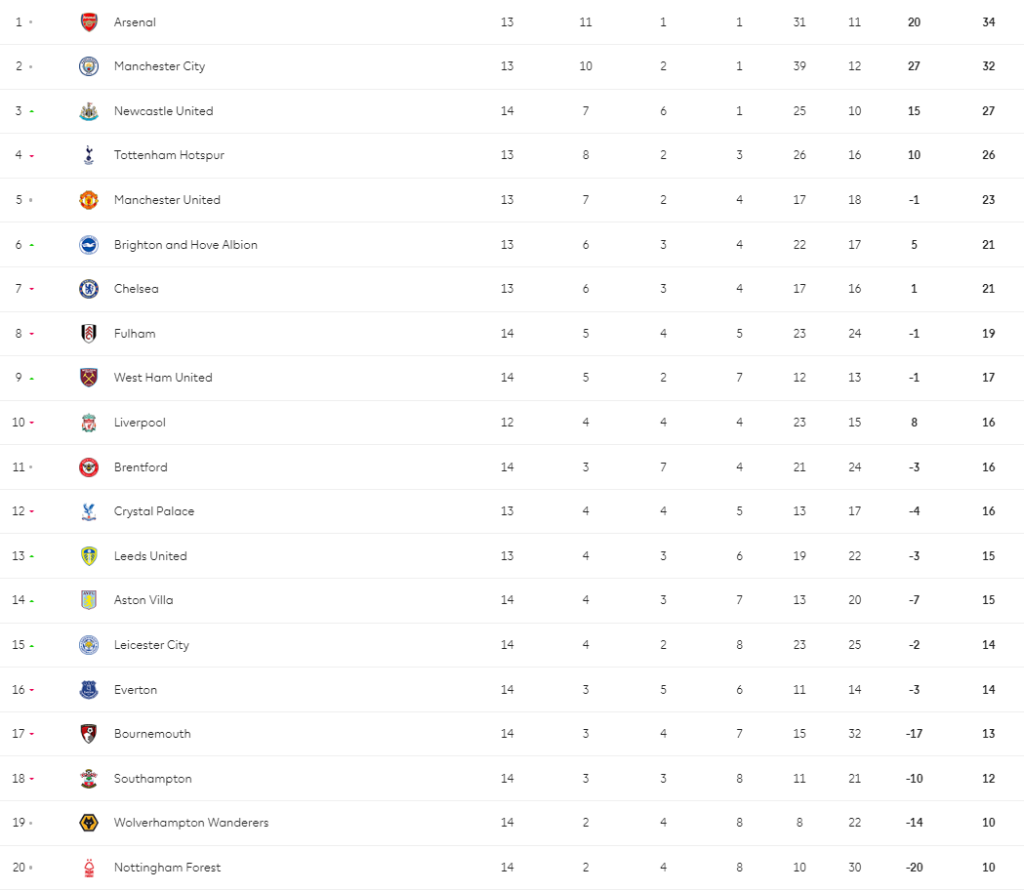1024x891 pixels.
Task: Click the Chelsea club crest icon
Action: 89,289
